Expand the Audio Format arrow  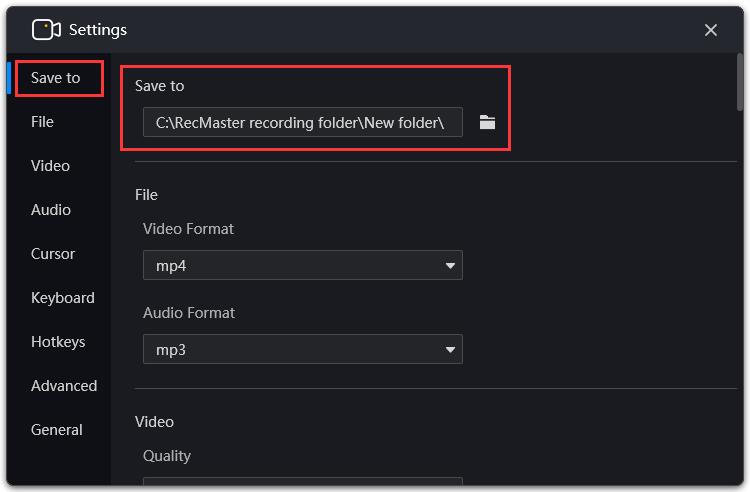[450, 350]
